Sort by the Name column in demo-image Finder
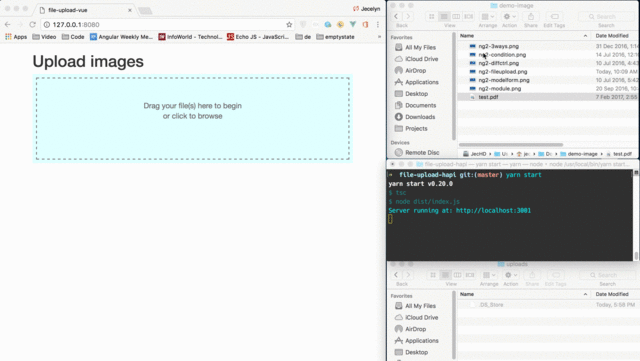The image size is (640, 361). [524, 36]
